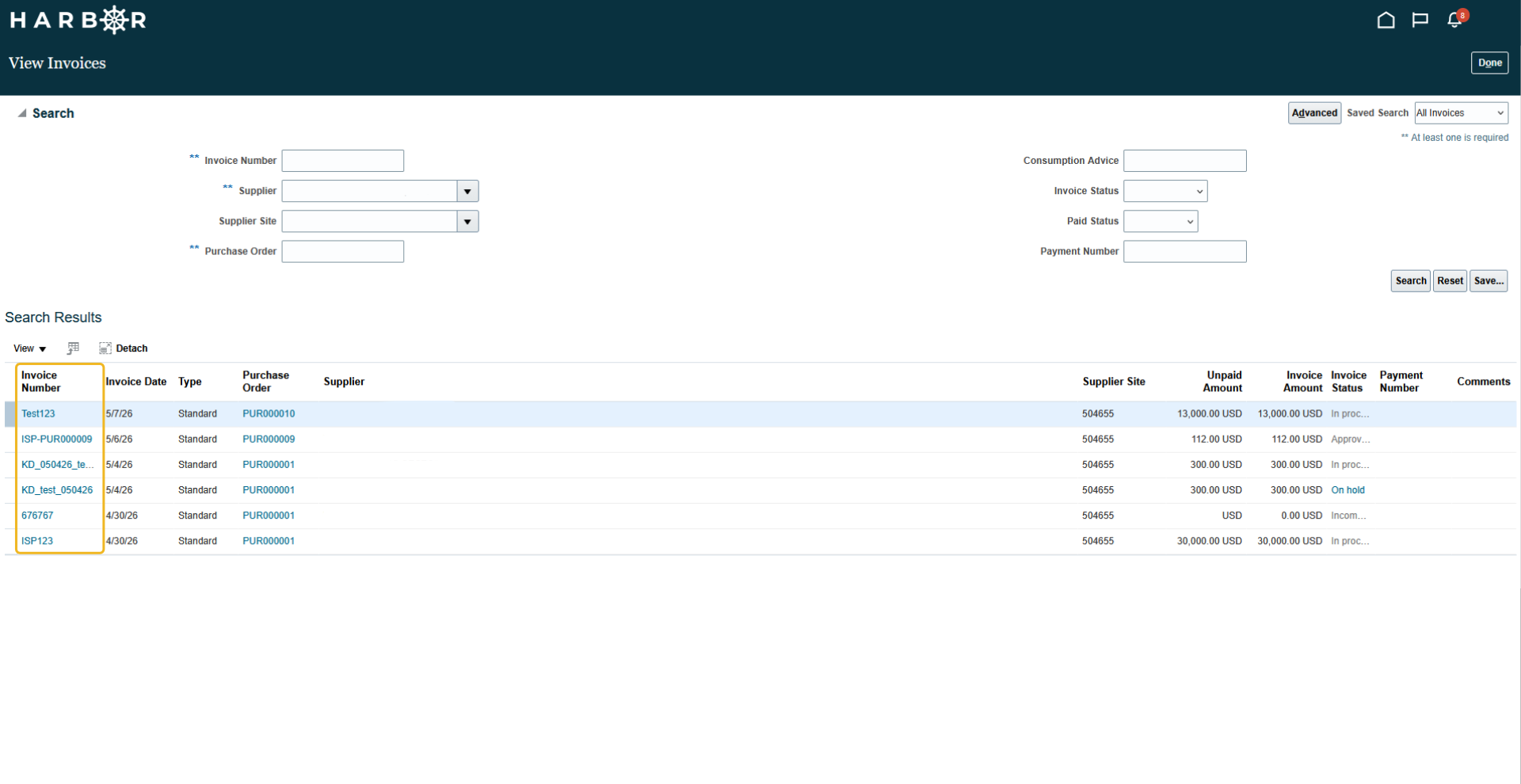Click the Supplier column header
The height and width of the screenshot is (784, 1521).
(x=344, y=382)
